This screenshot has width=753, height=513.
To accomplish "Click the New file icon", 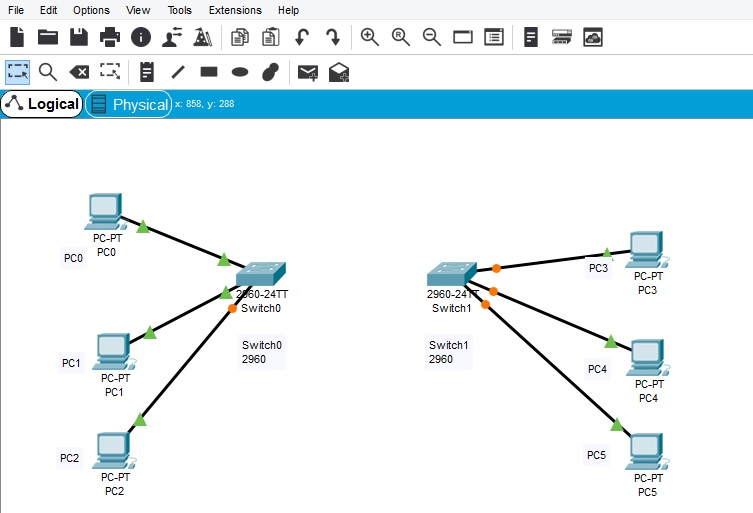I will (17, 37).
